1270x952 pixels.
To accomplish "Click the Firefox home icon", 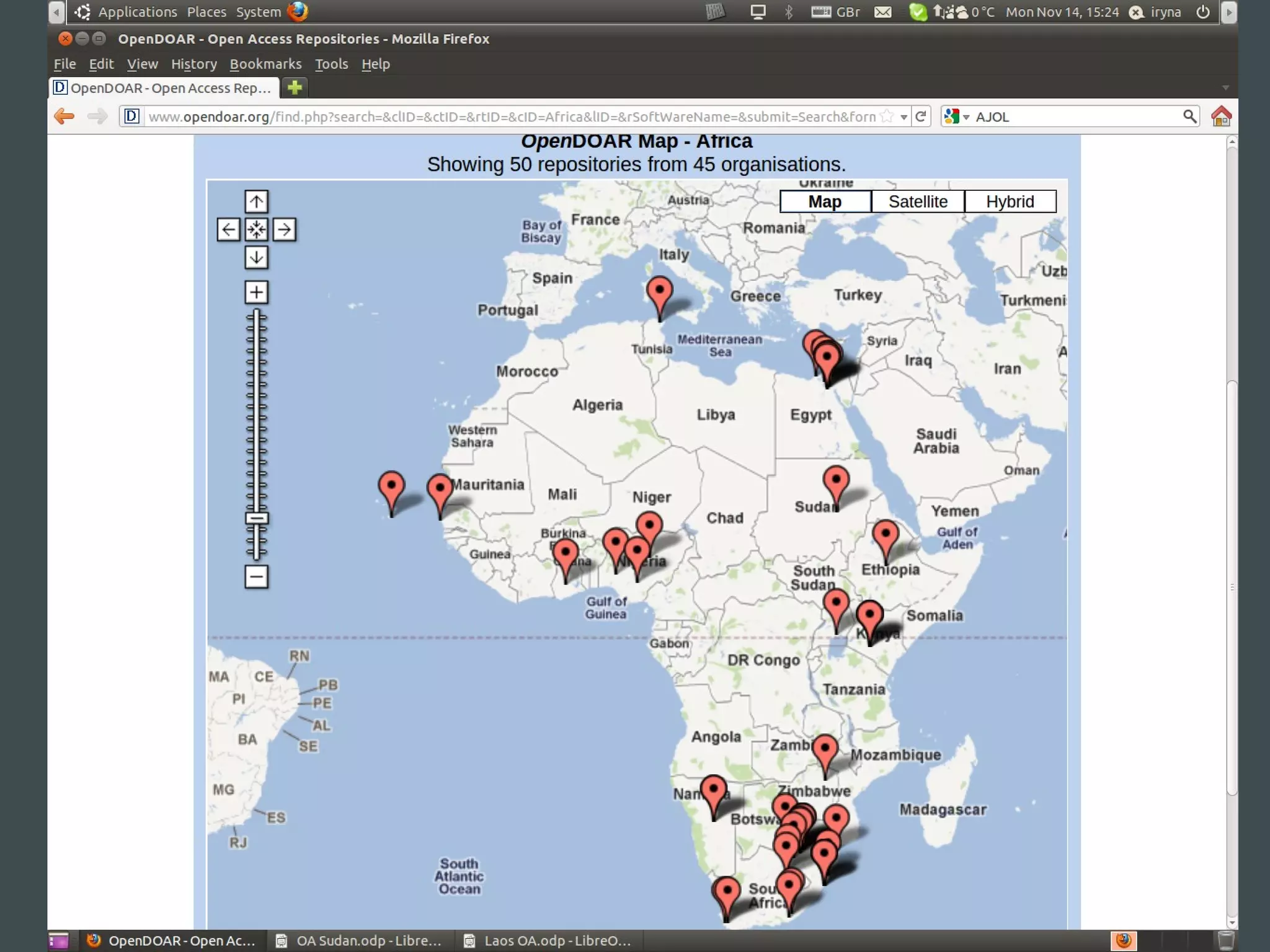I will [1220, 117].
